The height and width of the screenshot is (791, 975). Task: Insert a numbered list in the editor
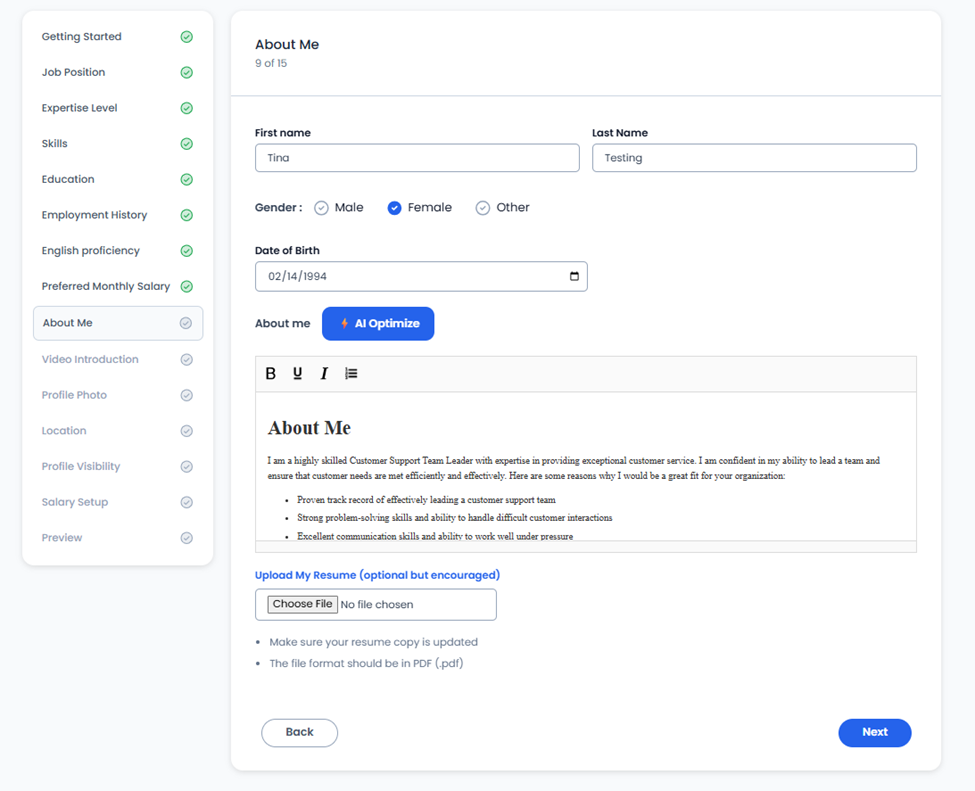[351, 373]
